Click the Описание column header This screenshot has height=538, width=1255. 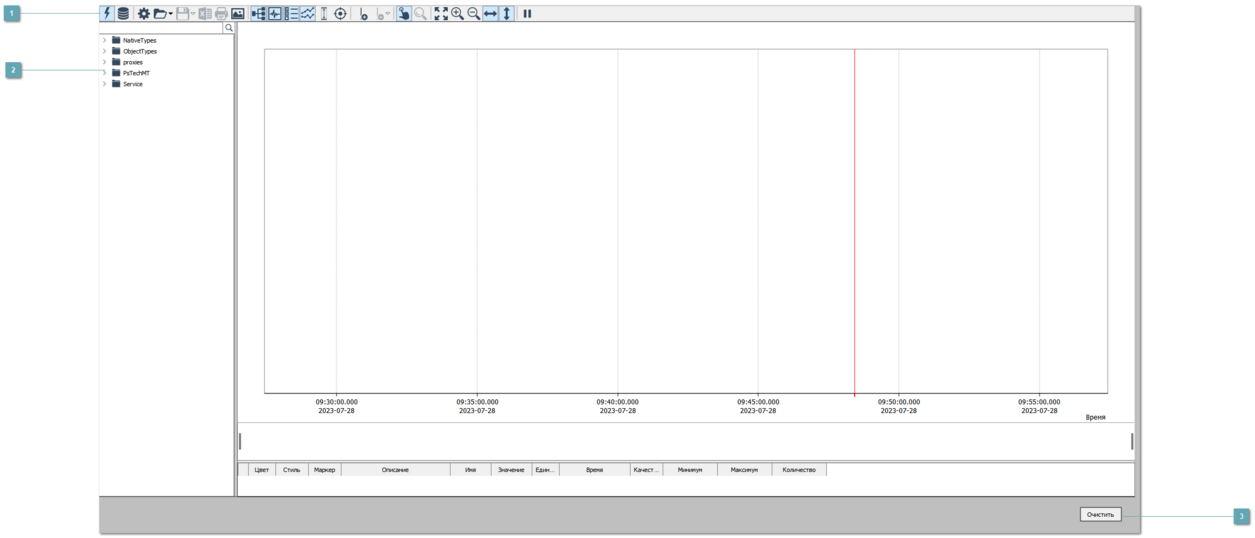click(395, 469)
